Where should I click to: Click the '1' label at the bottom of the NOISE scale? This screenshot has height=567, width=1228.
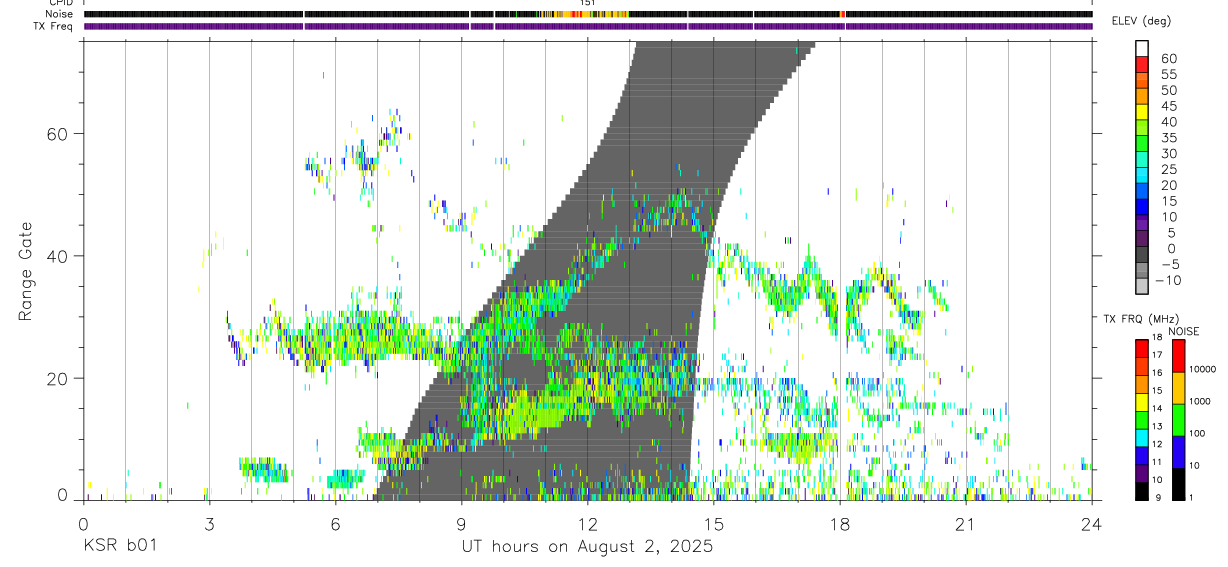(1190, 497)
